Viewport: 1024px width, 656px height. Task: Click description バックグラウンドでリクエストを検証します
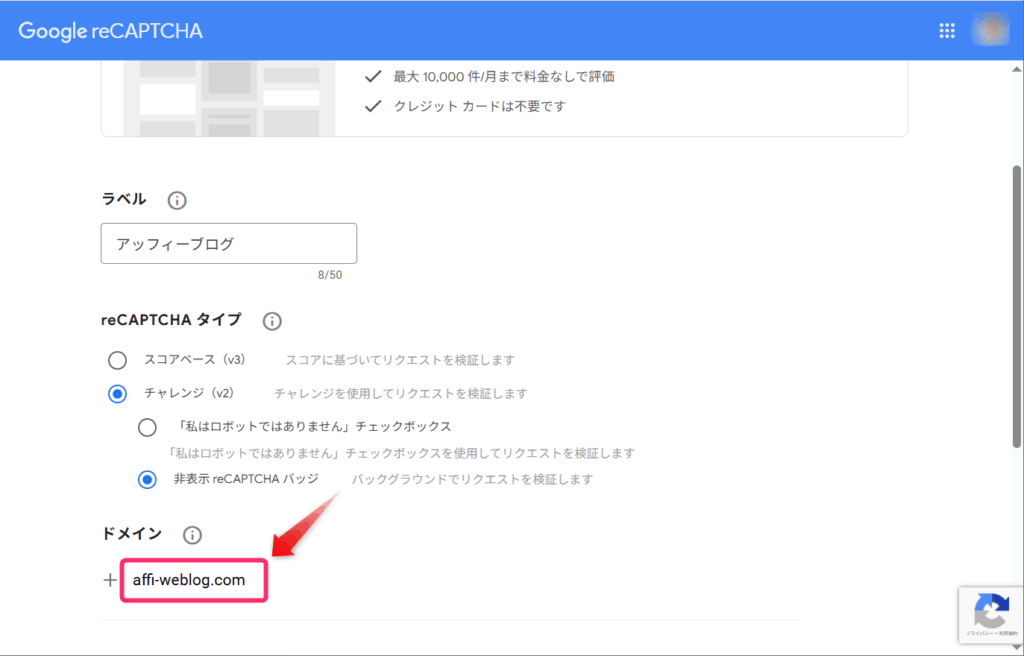pos(472,480)
